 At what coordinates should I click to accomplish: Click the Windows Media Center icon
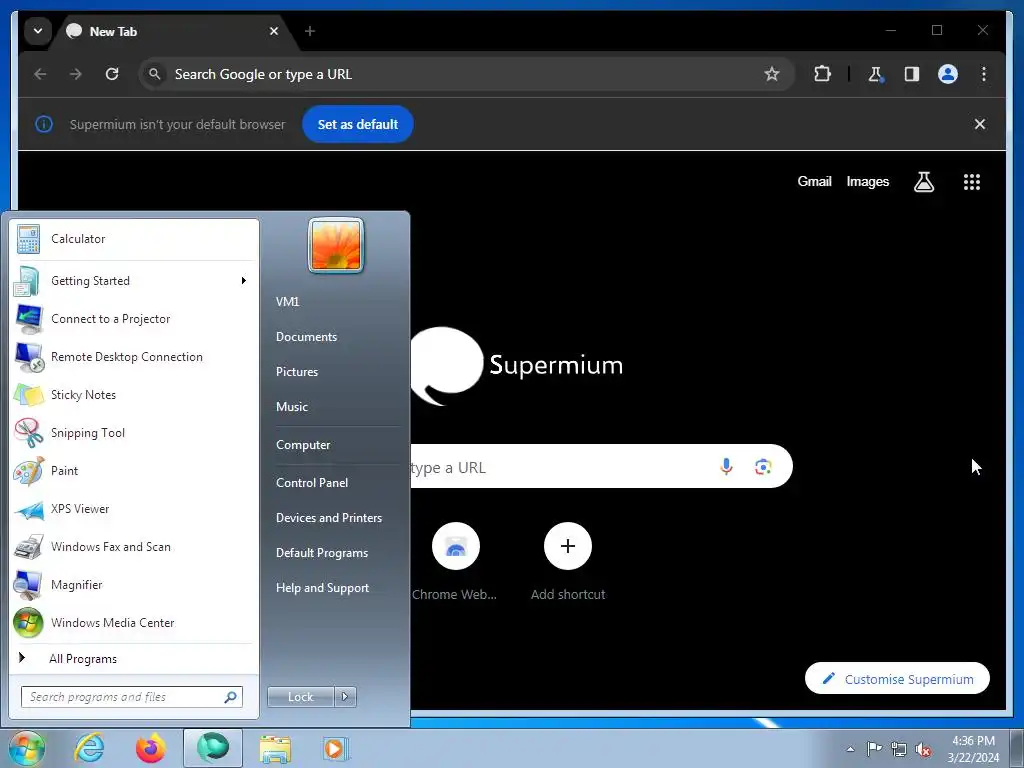pyautogui.click(x=29, y=622)
